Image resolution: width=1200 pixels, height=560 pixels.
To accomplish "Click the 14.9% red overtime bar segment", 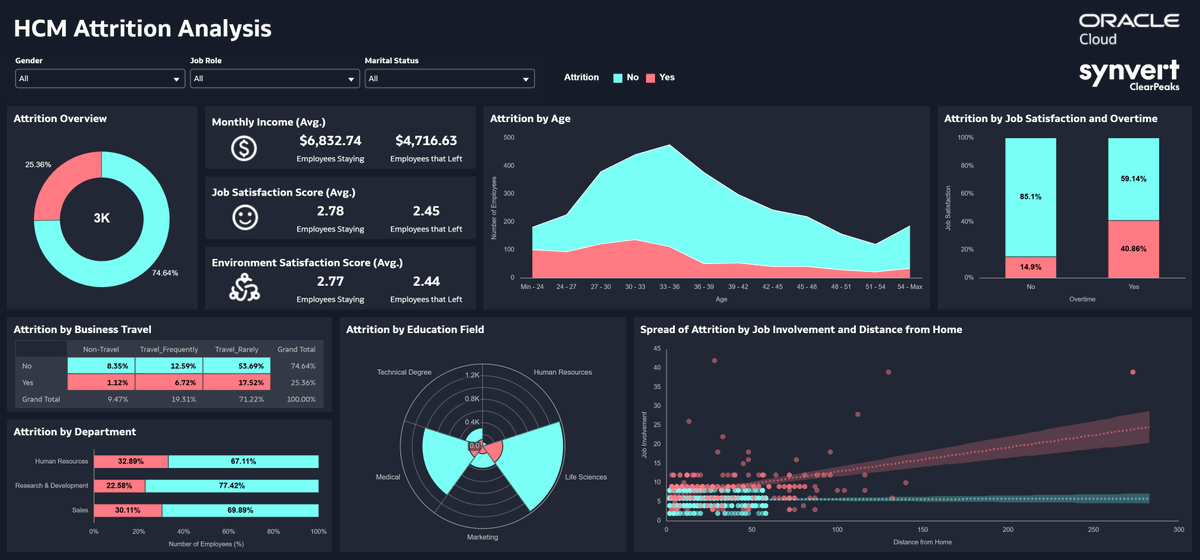I will [x=1030, y=267].
